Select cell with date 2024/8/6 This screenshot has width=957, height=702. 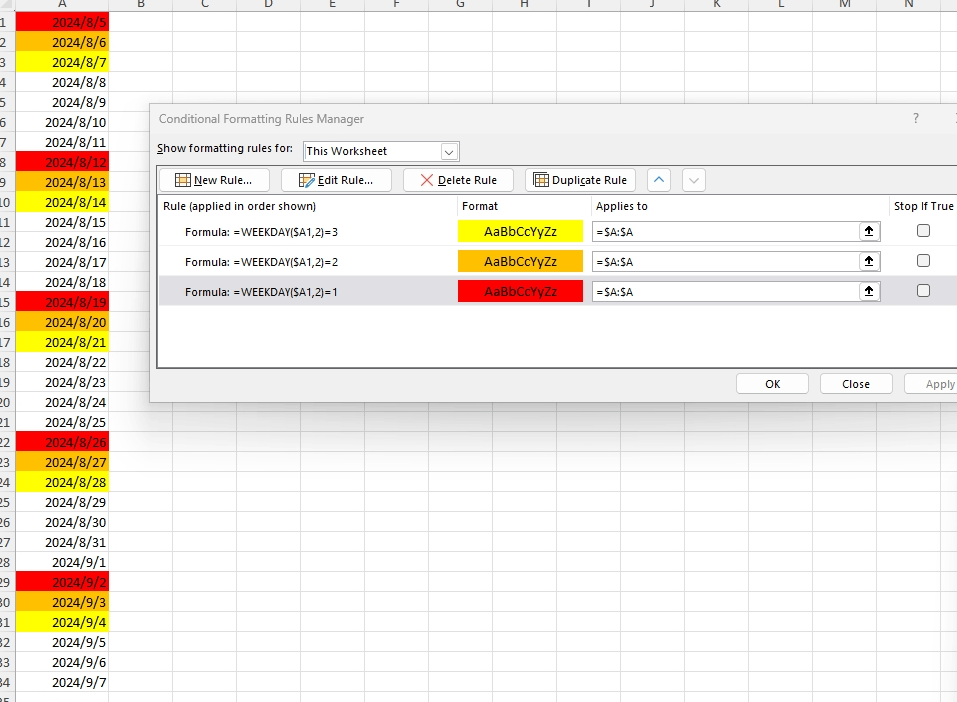(62, 43)
